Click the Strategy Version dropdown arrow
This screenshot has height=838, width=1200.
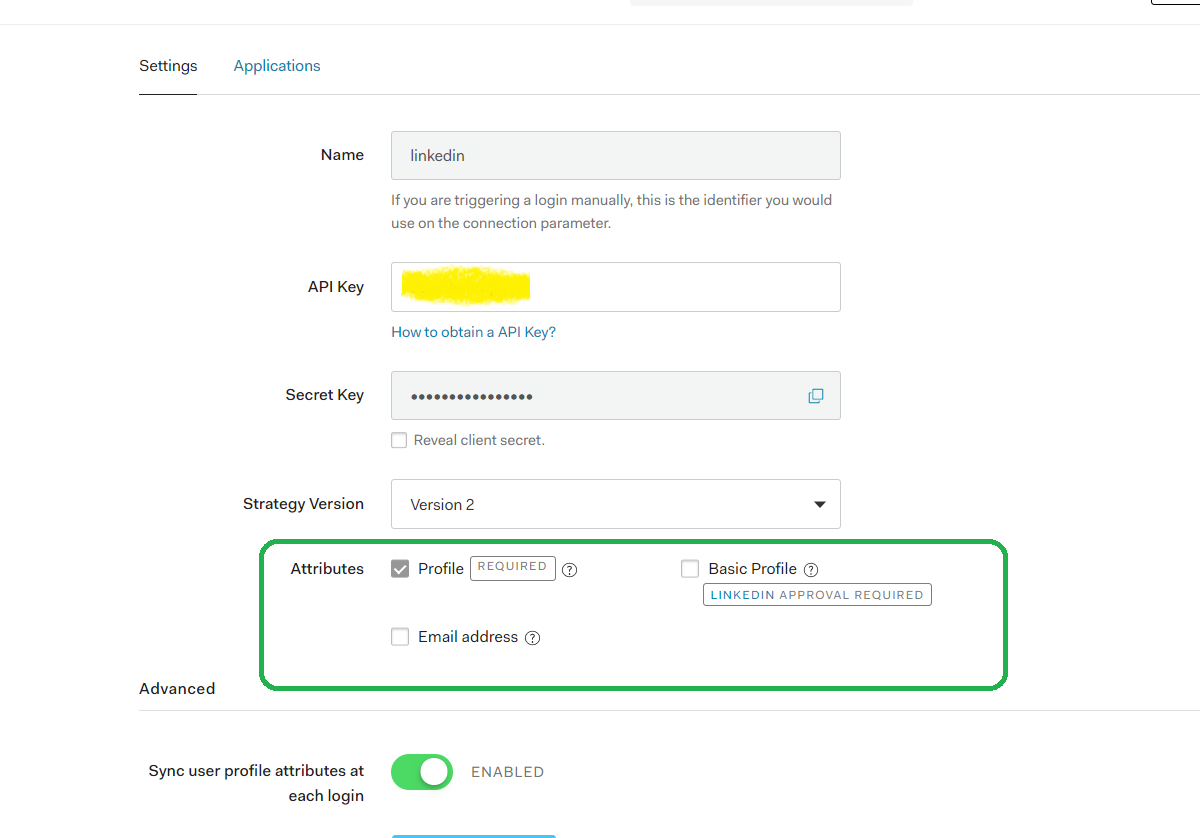[819, 504]
